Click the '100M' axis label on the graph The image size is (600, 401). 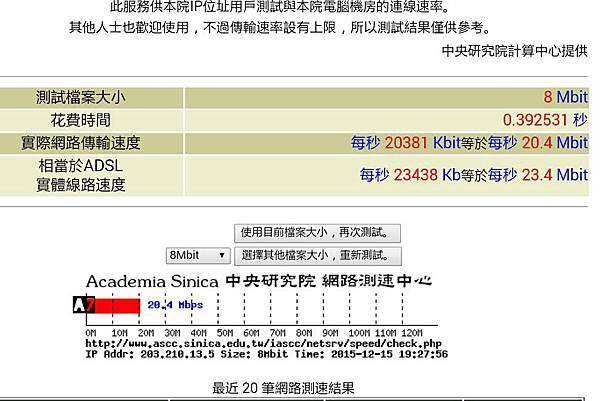tap(359, 333)
